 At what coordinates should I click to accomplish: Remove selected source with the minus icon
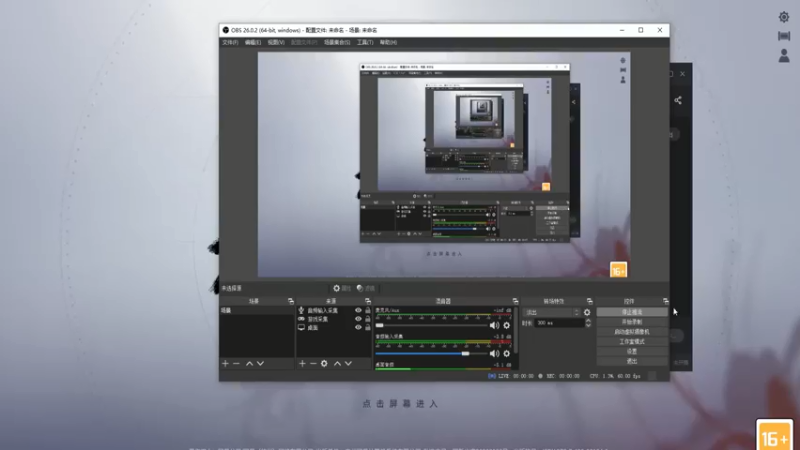point(313,363)
